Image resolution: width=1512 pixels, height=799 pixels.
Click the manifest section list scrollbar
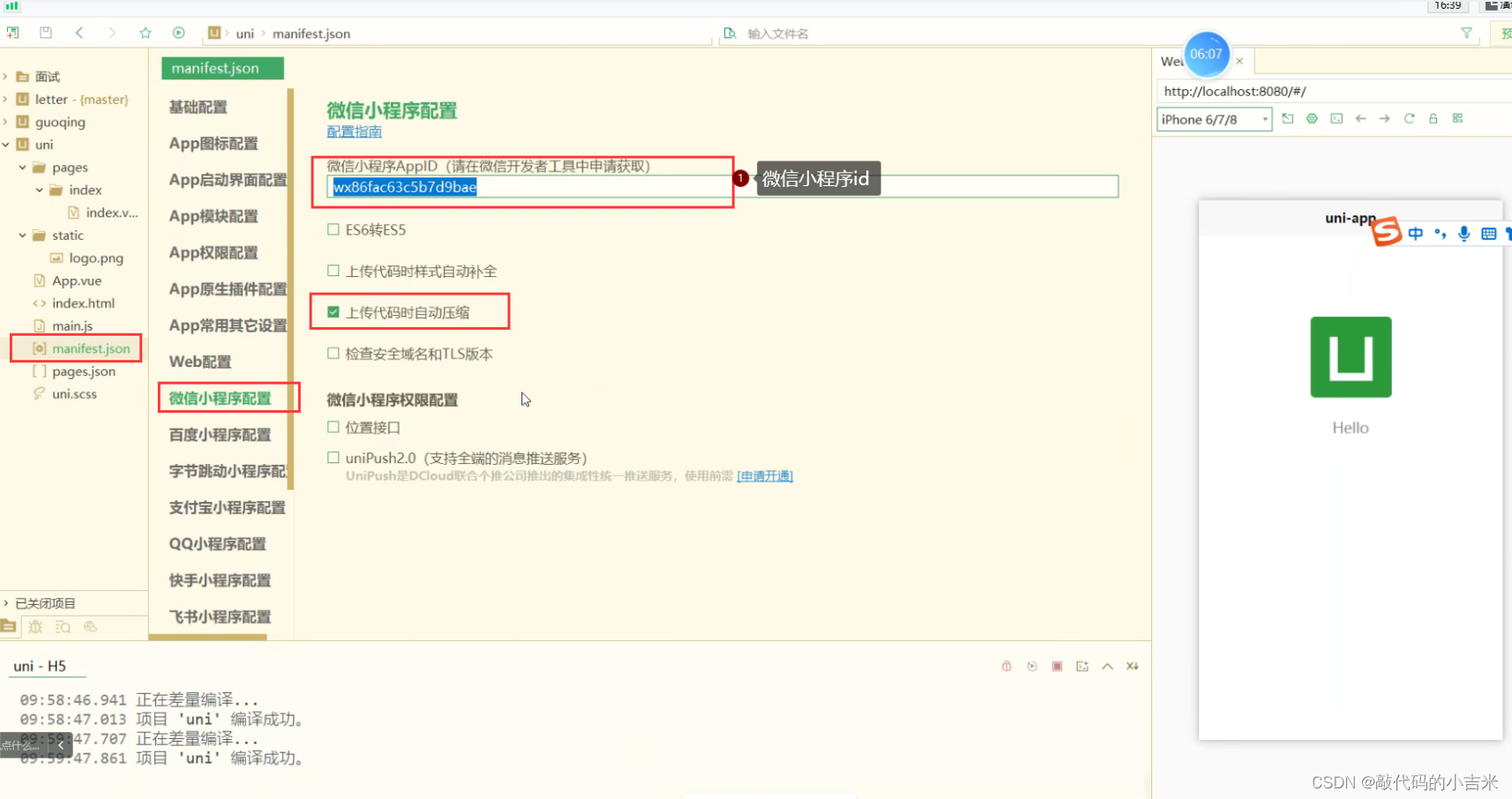click(x=290, y=289)
